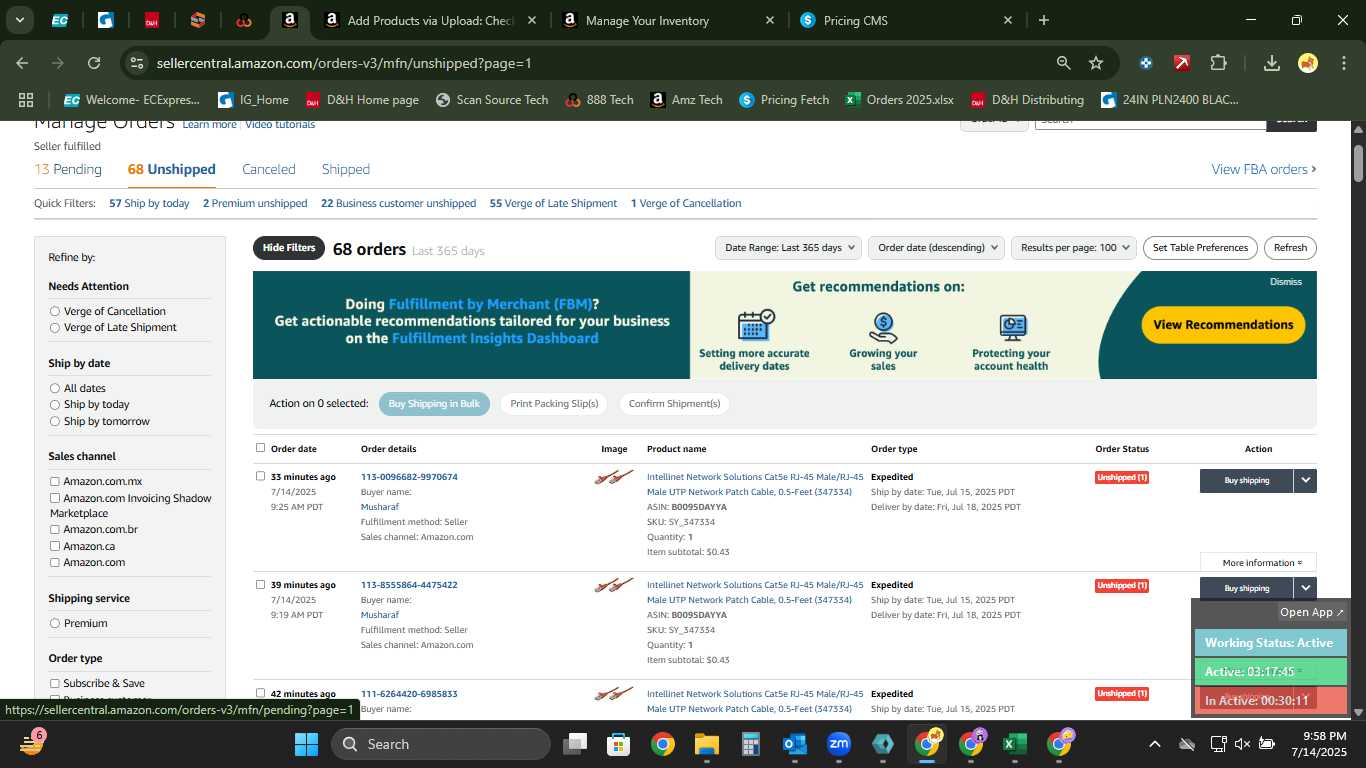1366x768 pixels.
Task: Open Calculator from the taskbar
Action: (x=751, y=744)
